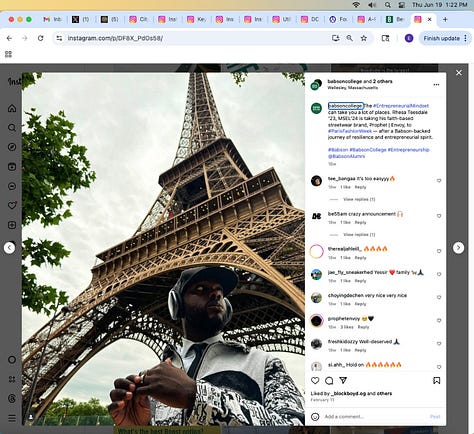
Task: Open macOS Spotlight search in menu bar
Action: point(387,5)
